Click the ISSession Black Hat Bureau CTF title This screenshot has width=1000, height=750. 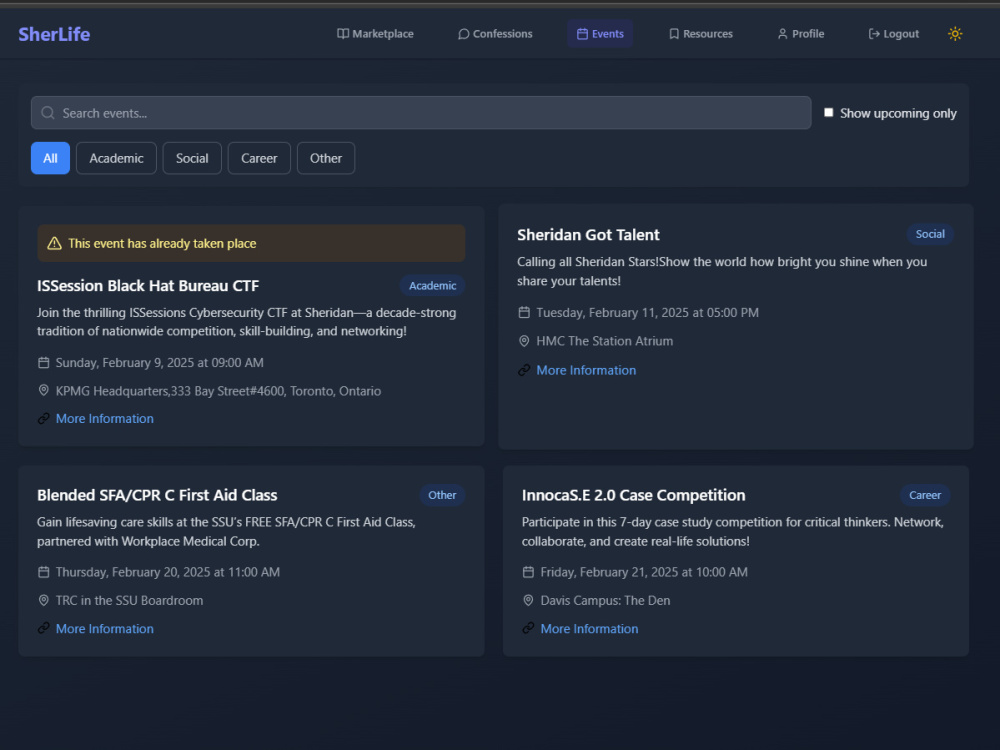click(x=148, y=286)
